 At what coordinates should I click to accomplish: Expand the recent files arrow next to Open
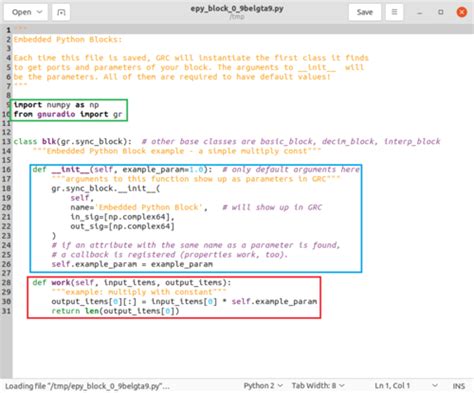pyautogui.click(x=39, y=12)
